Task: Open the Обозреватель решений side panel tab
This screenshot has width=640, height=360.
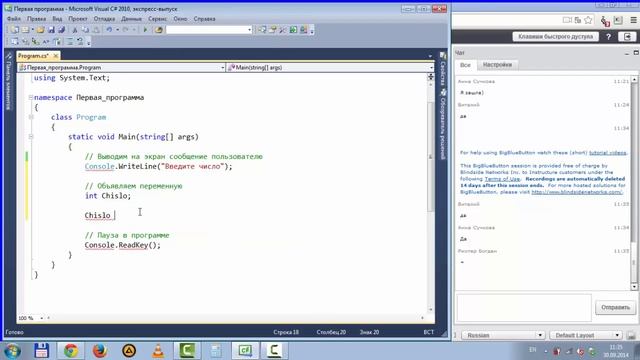Action: click(442, 124)
